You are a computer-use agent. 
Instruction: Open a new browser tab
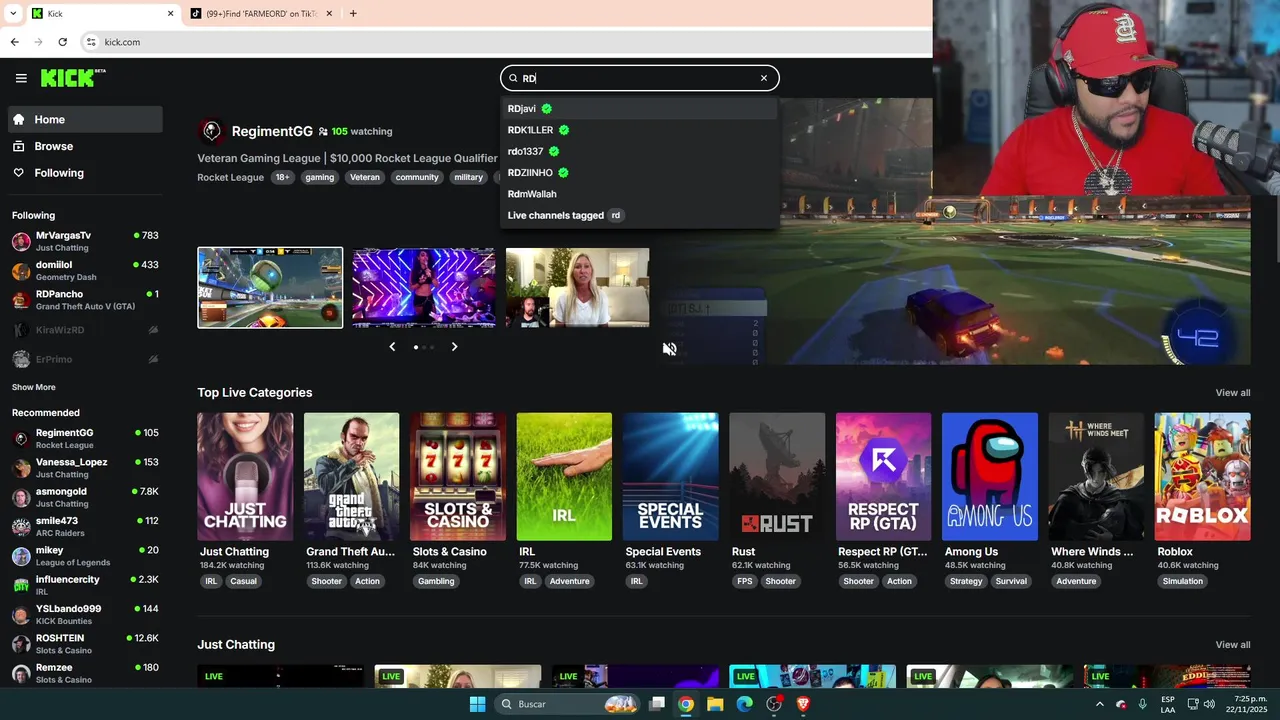(353, 14)
